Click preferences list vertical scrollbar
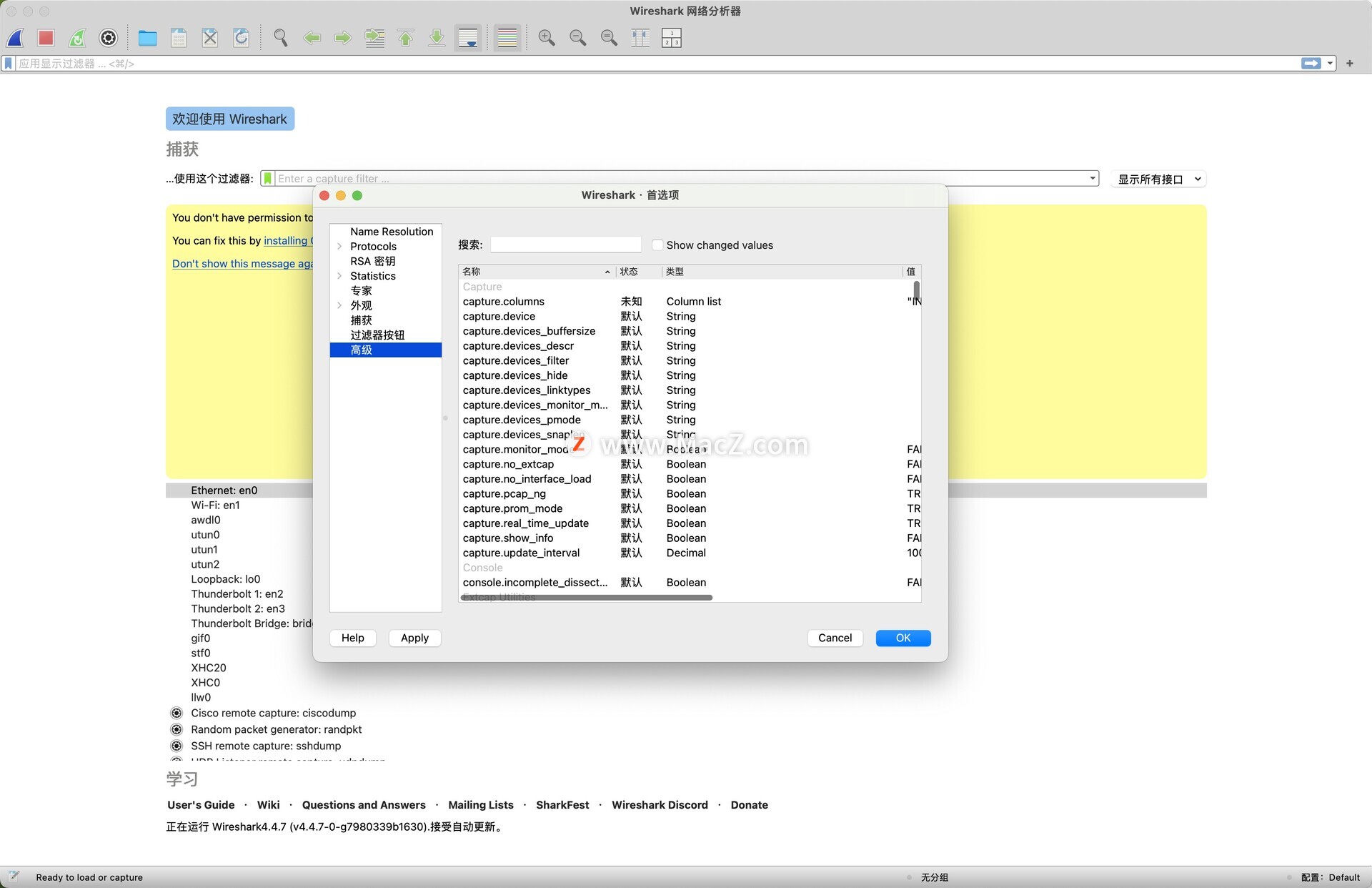This screenshot has height=888, width=1372. [x=917, y=291]
